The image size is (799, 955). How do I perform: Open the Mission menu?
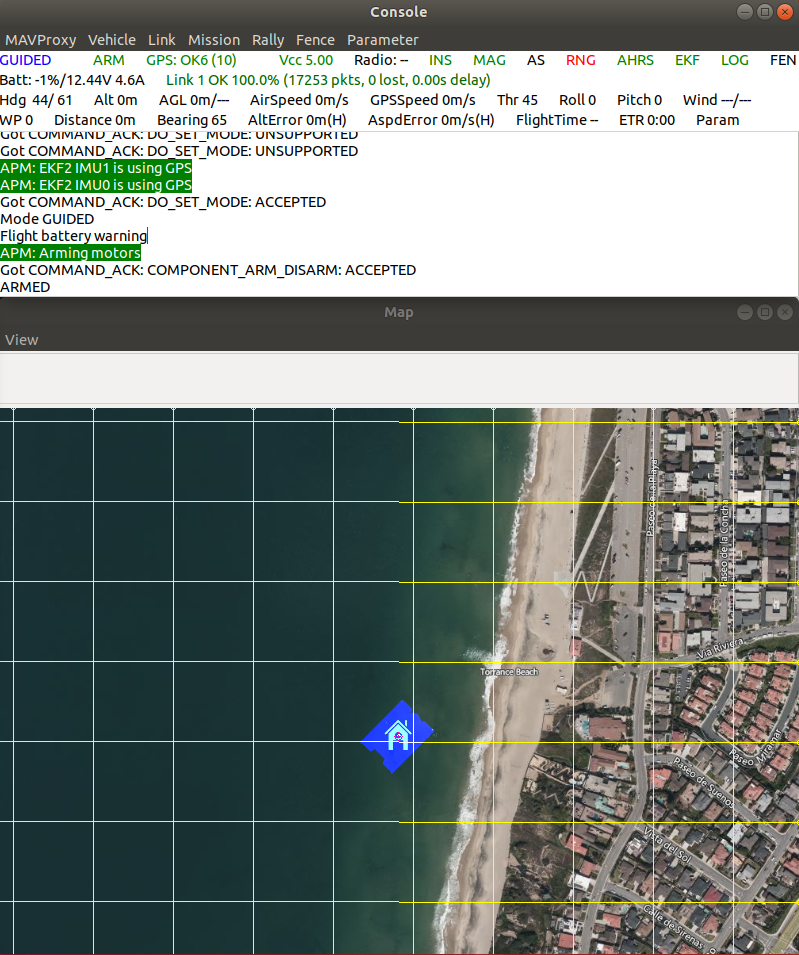pos(214,40)
